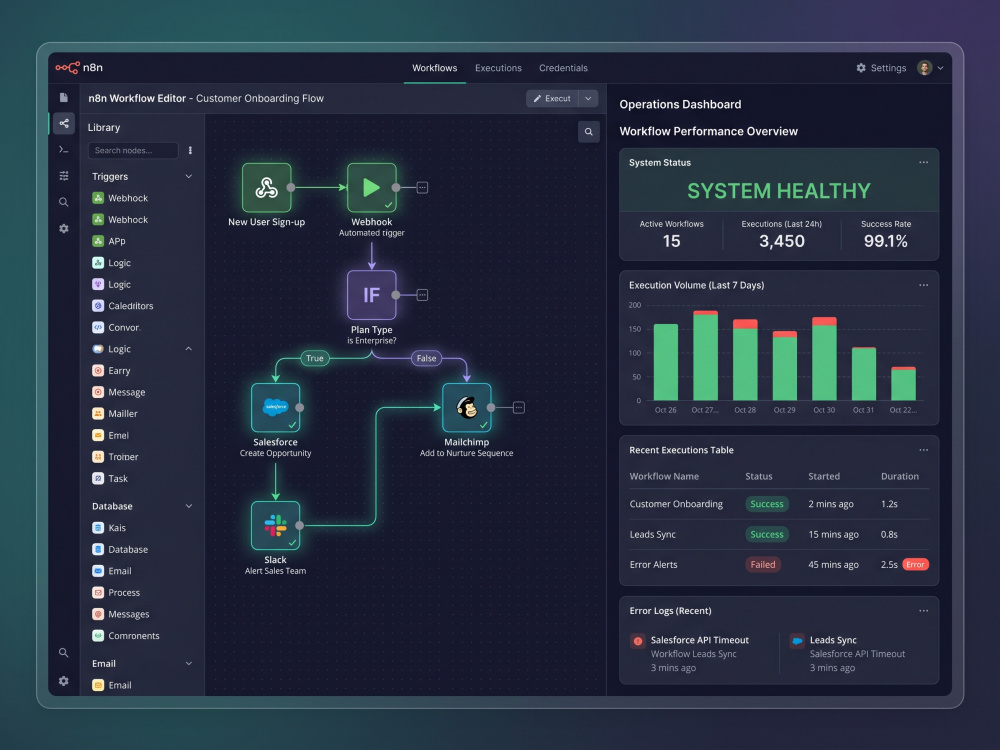Image resolution: width=1000 pixels, height=750 pixels.
Task: Click the Salesforce API Timeout error icon
Action: pyautogui.click(x=638, y=641)
